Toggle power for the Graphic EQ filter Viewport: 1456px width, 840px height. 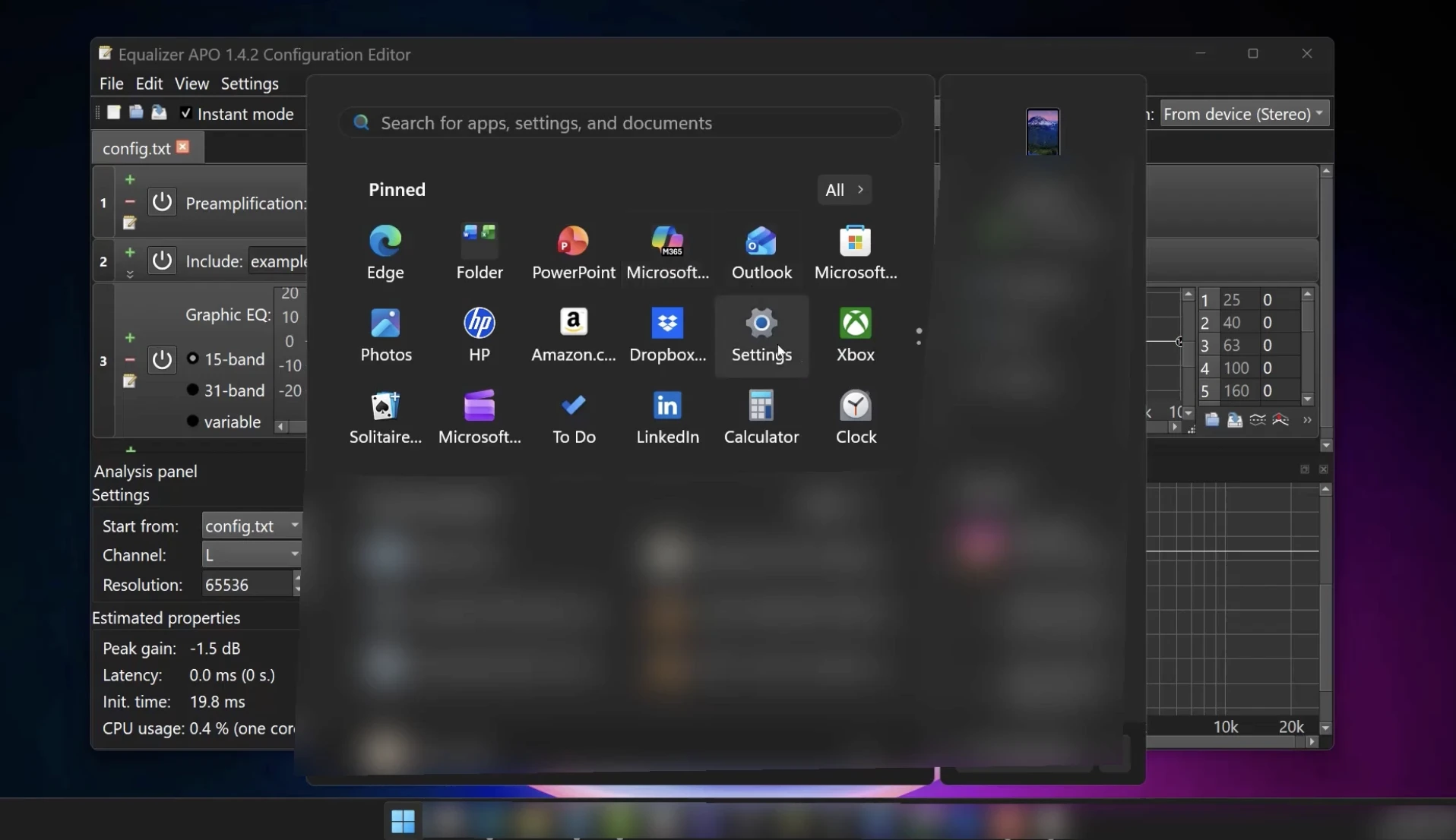162,360
